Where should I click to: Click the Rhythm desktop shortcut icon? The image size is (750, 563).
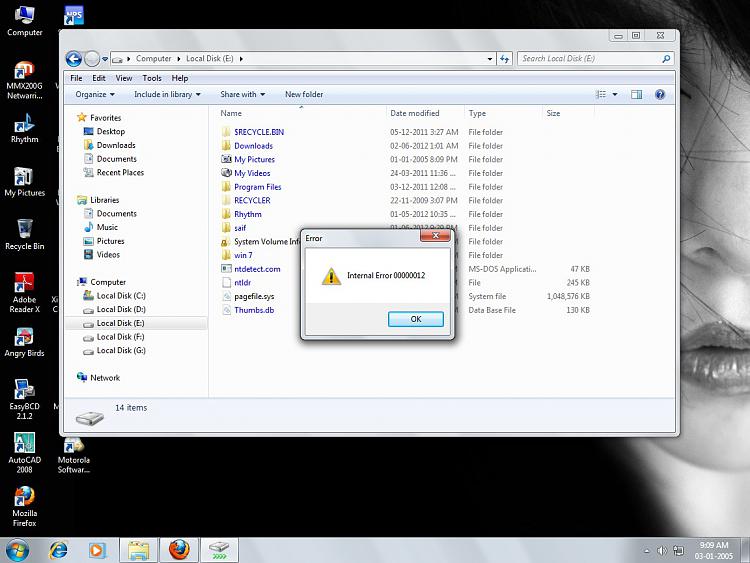24,128
